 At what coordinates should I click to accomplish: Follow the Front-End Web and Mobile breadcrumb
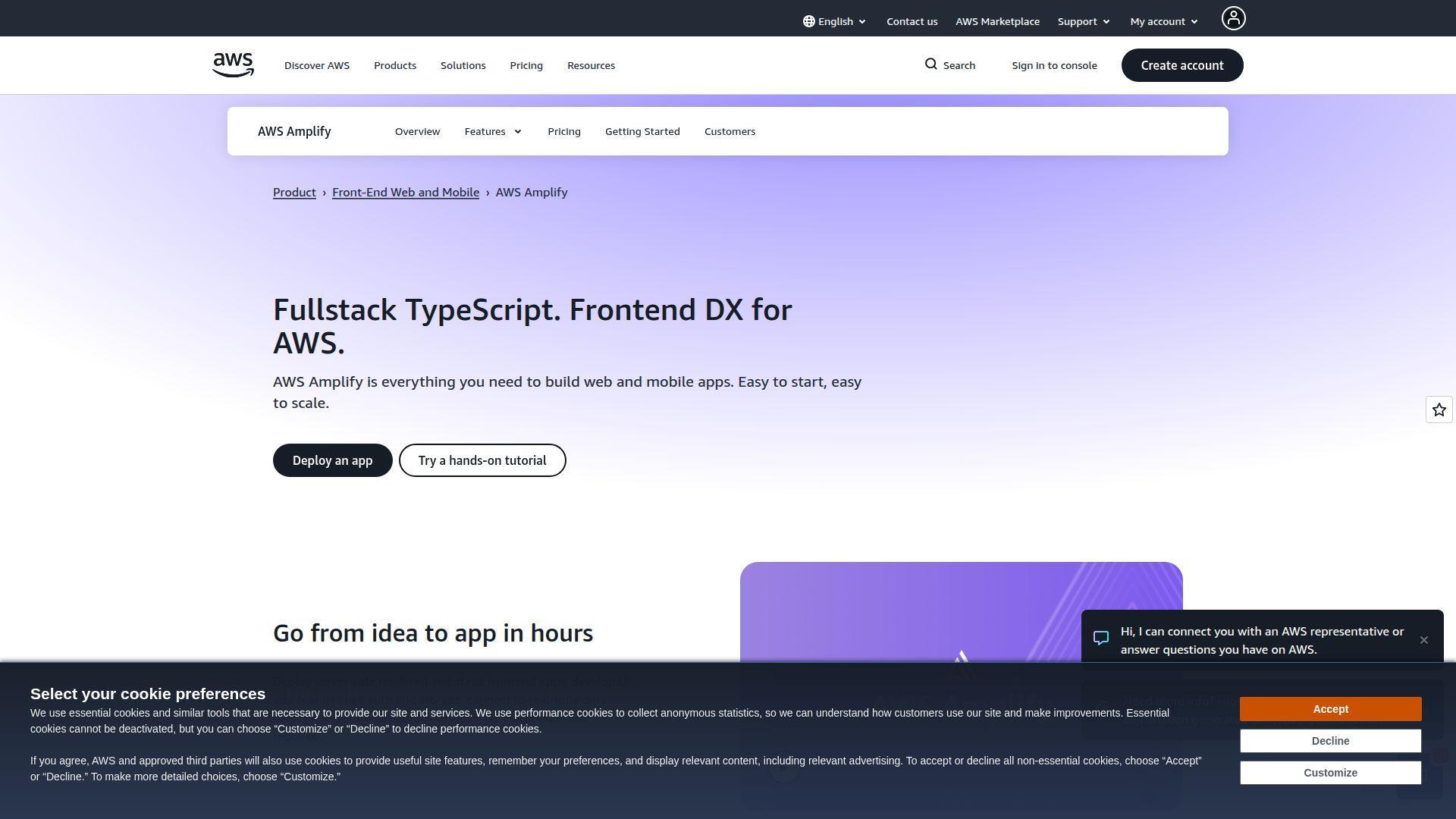tap(406, 193)
